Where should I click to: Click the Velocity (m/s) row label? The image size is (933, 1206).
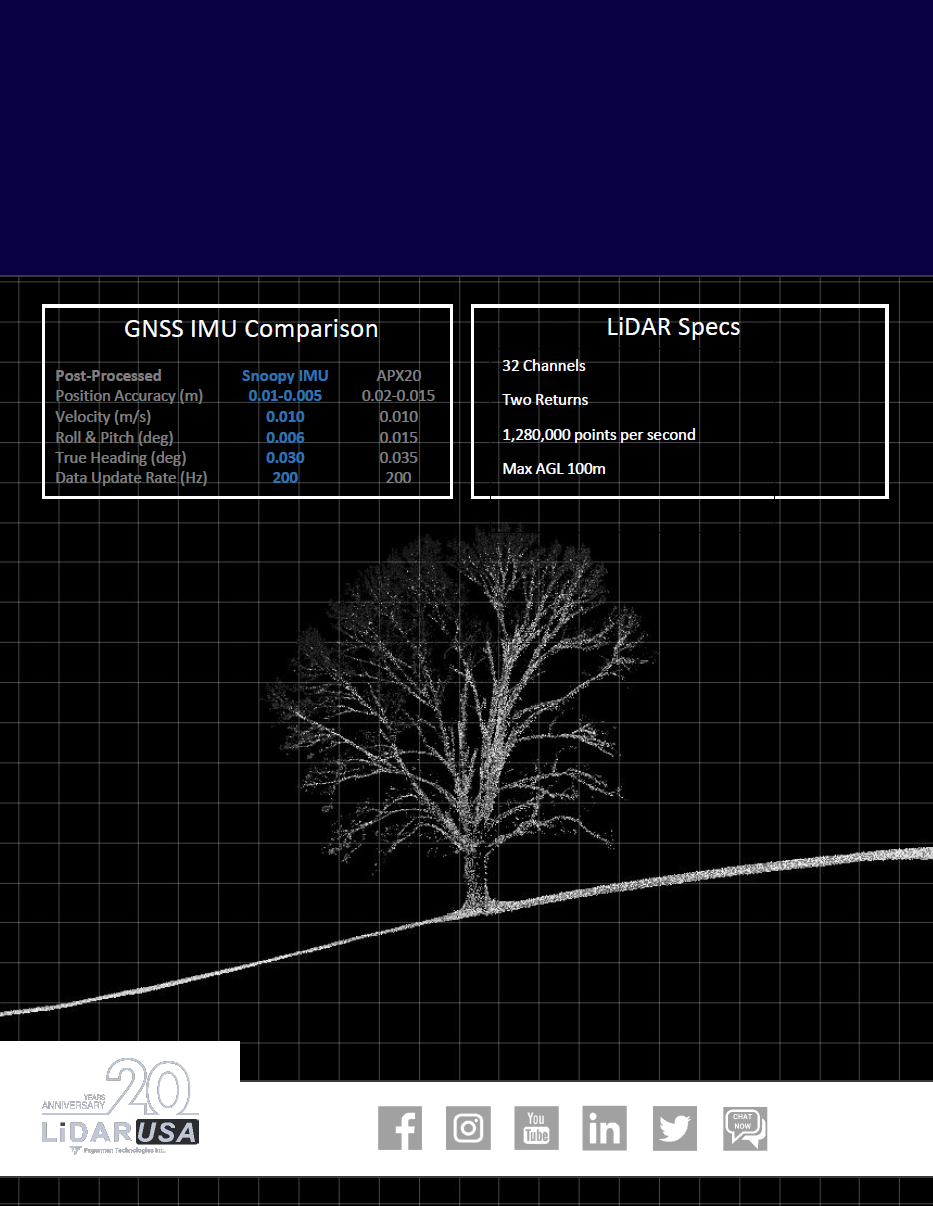tap(103, 417)
